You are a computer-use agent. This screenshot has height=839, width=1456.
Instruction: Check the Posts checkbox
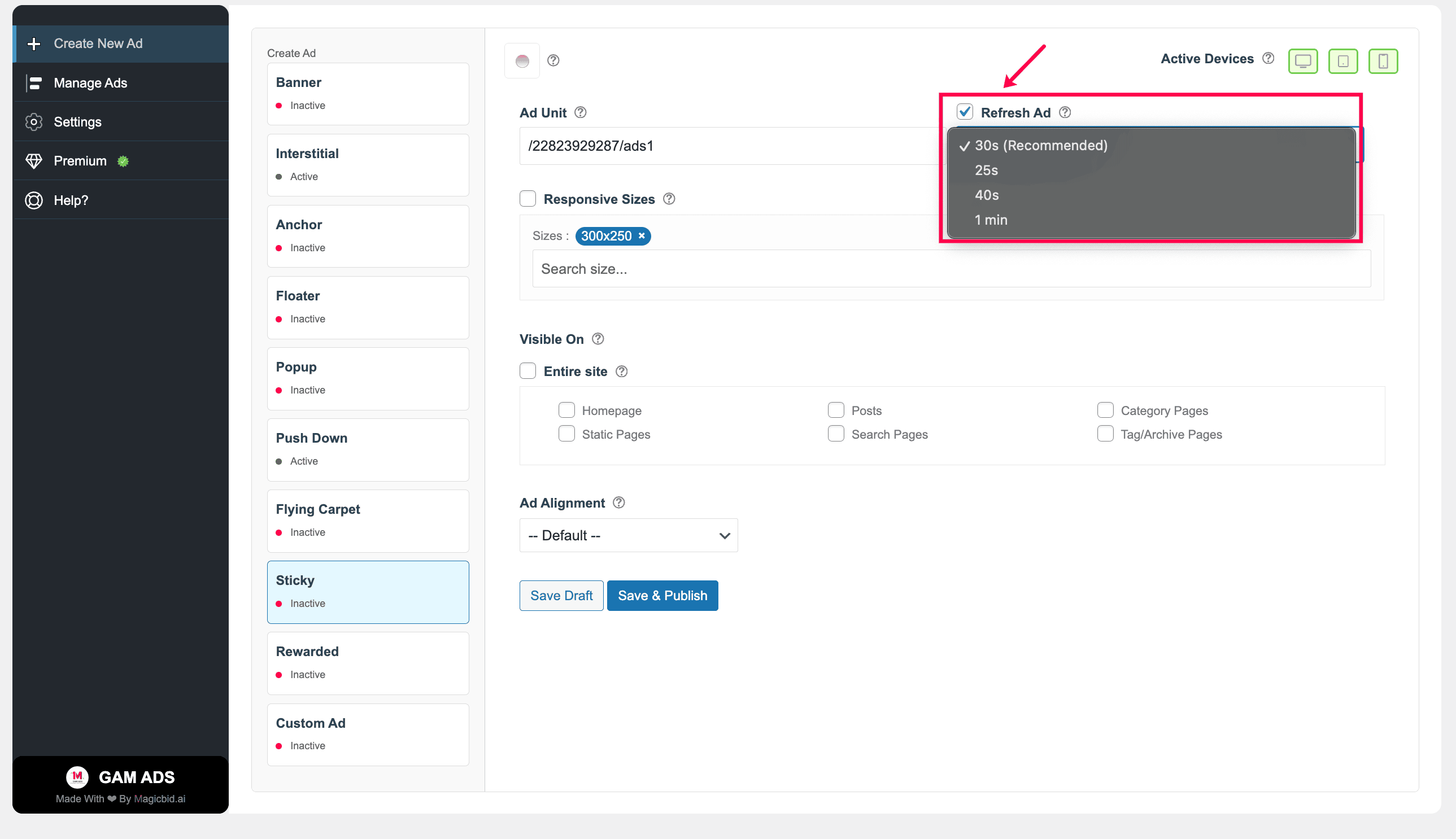point(836,410)
